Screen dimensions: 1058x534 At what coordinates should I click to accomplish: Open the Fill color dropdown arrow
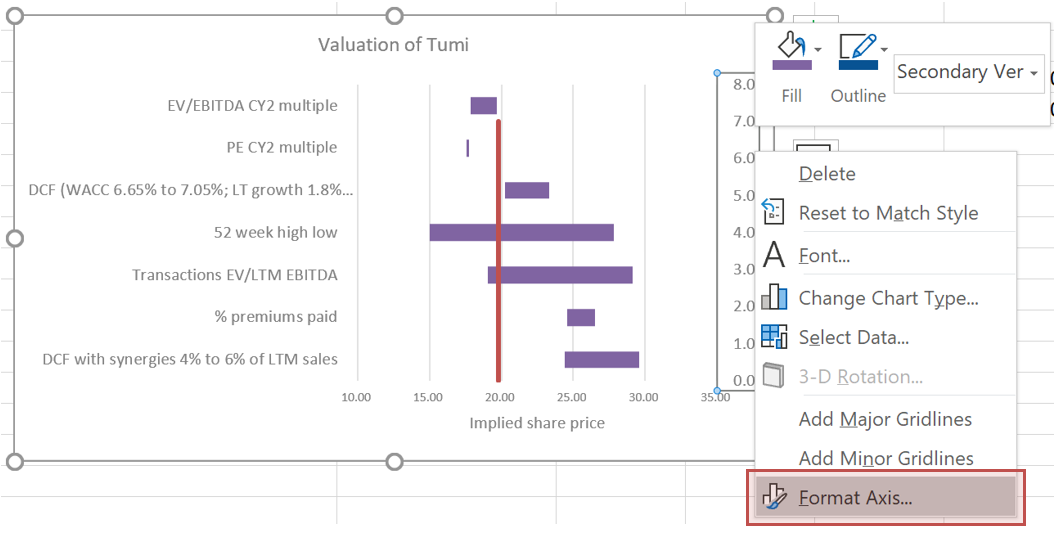pyautogui.click(x=818, y=49)
